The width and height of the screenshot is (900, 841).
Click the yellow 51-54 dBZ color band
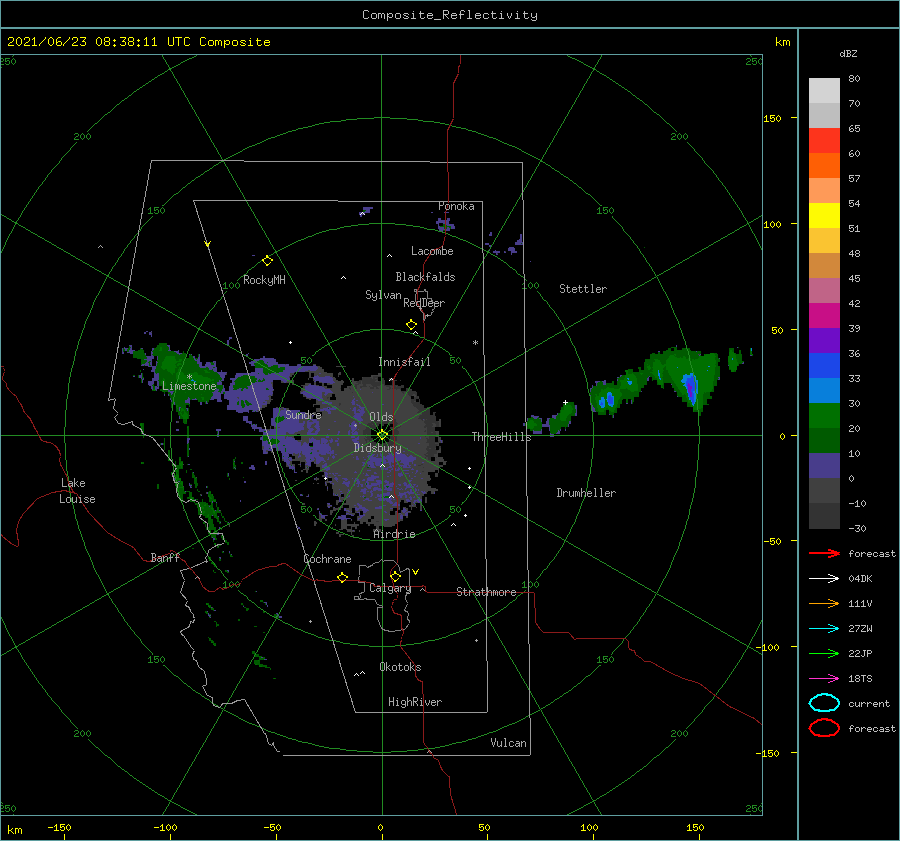824,215
